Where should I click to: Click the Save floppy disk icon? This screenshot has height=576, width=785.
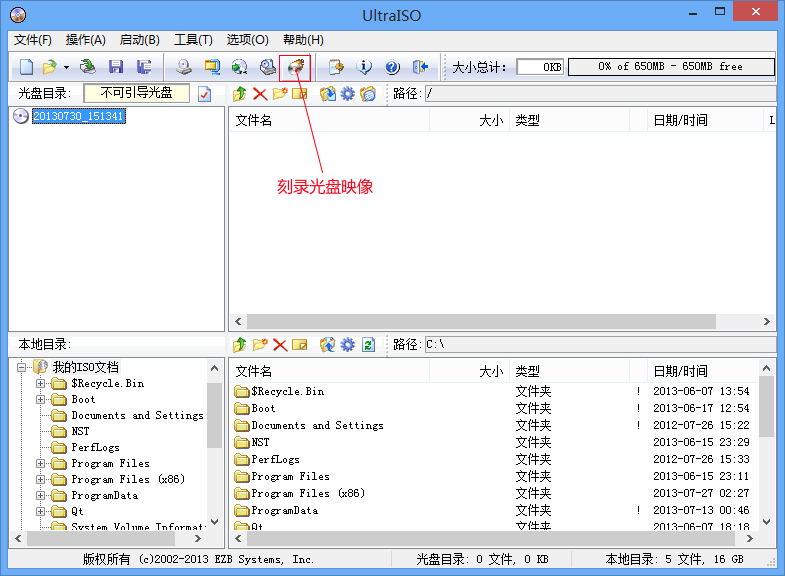coord(116,67)
